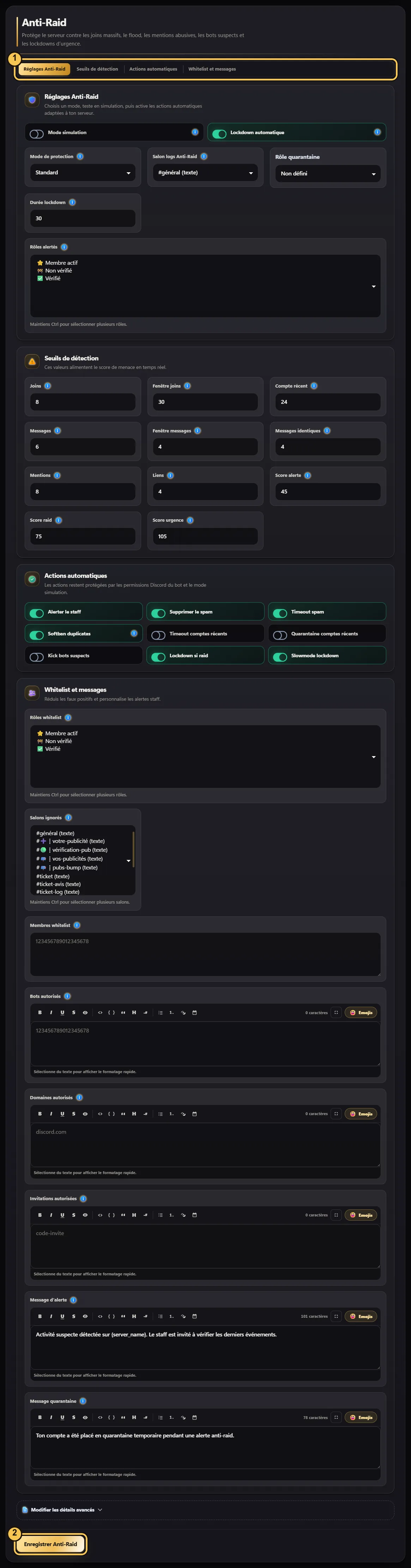
Task: Switch to the Seuils de détection tab
Action: click(x=97, y=69)
